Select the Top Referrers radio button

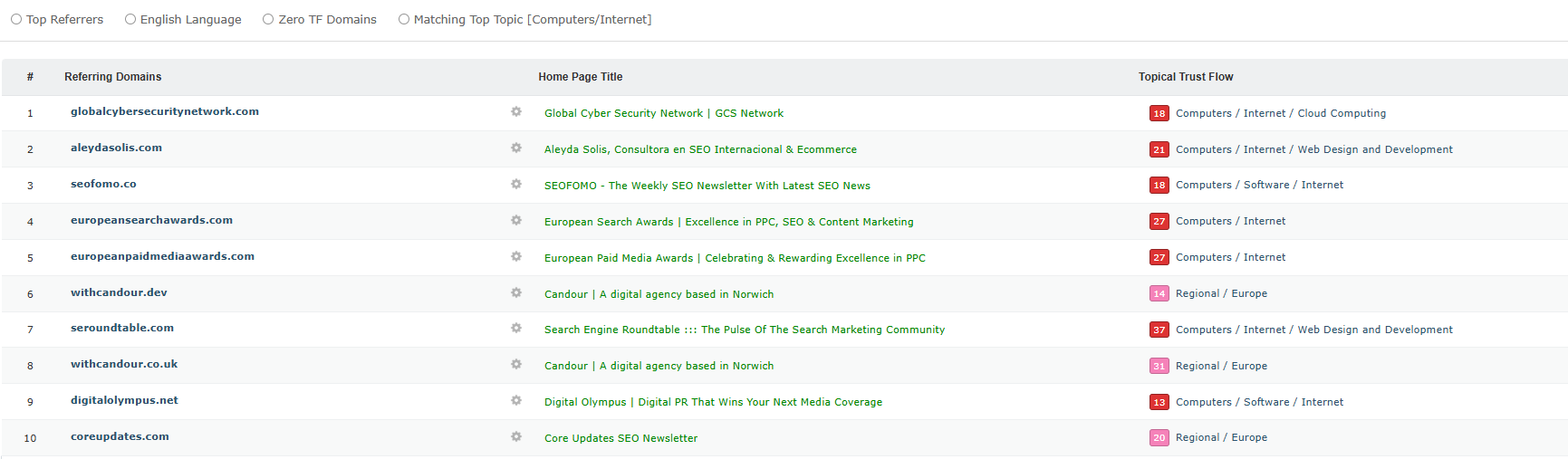tap(16, 19)
